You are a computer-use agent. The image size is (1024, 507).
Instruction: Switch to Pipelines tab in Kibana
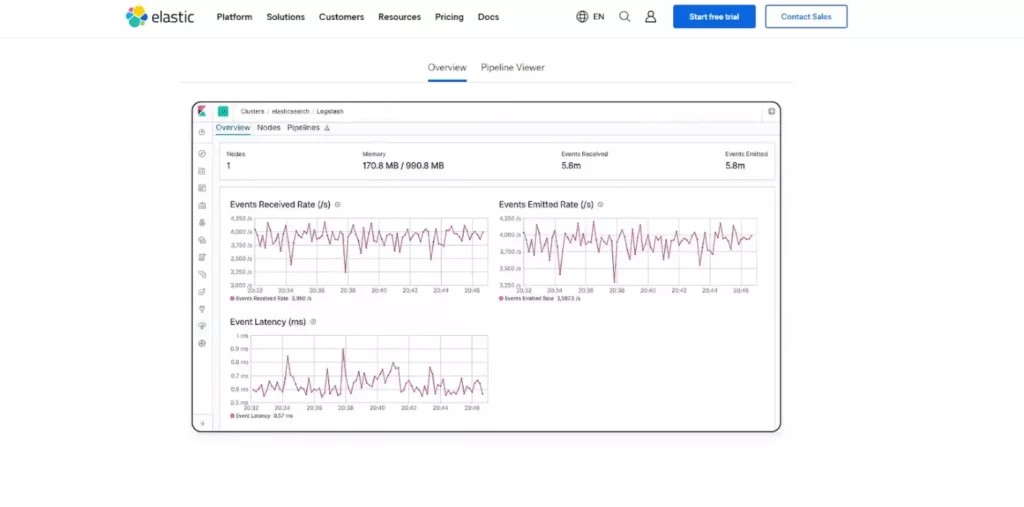click(x=304, y=127)
